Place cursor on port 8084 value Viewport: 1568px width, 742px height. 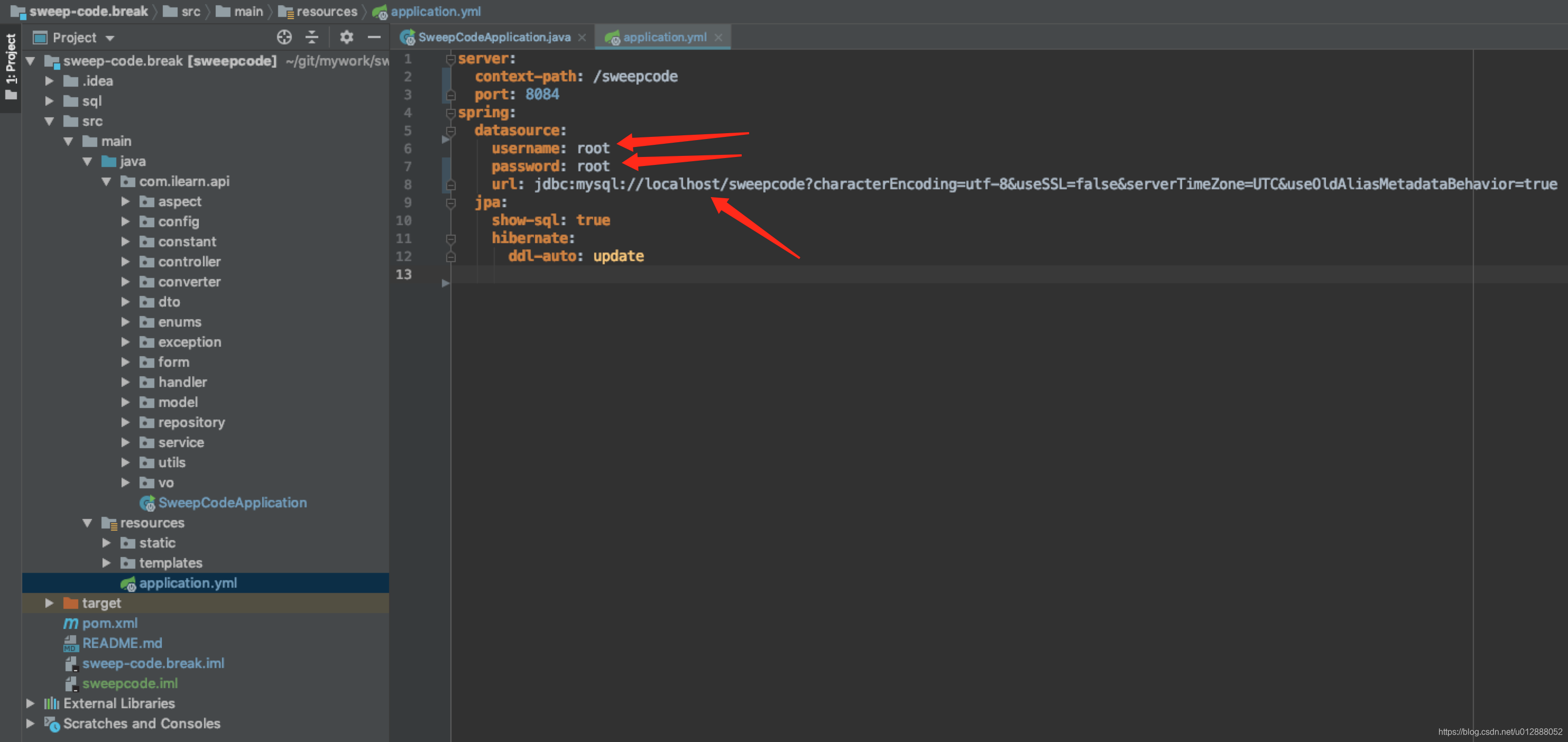tap(542, 95)
